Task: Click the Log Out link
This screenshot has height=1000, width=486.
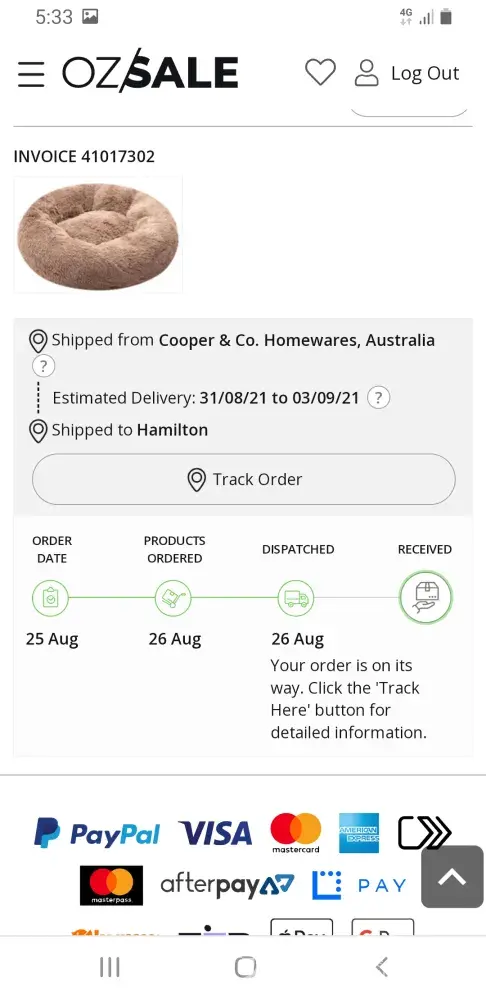Action: (425, 73)
